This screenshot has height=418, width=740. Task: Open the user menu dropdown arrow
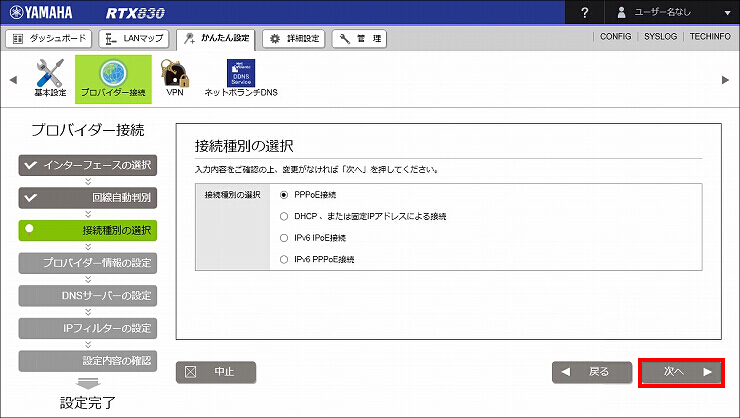click(x=727, y=13)
